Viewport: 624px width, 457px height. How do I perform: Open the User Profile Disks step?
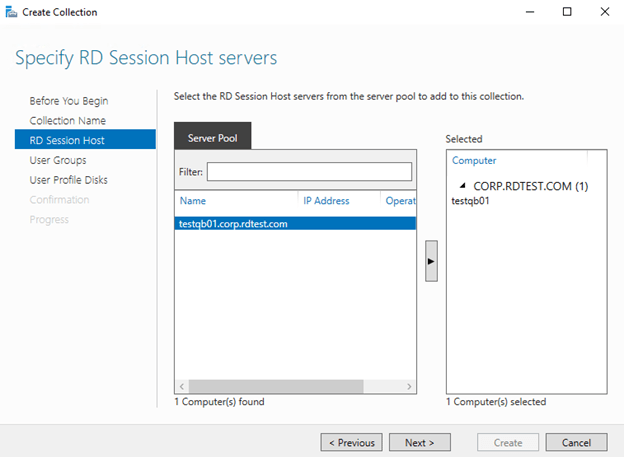click(68, 180)
